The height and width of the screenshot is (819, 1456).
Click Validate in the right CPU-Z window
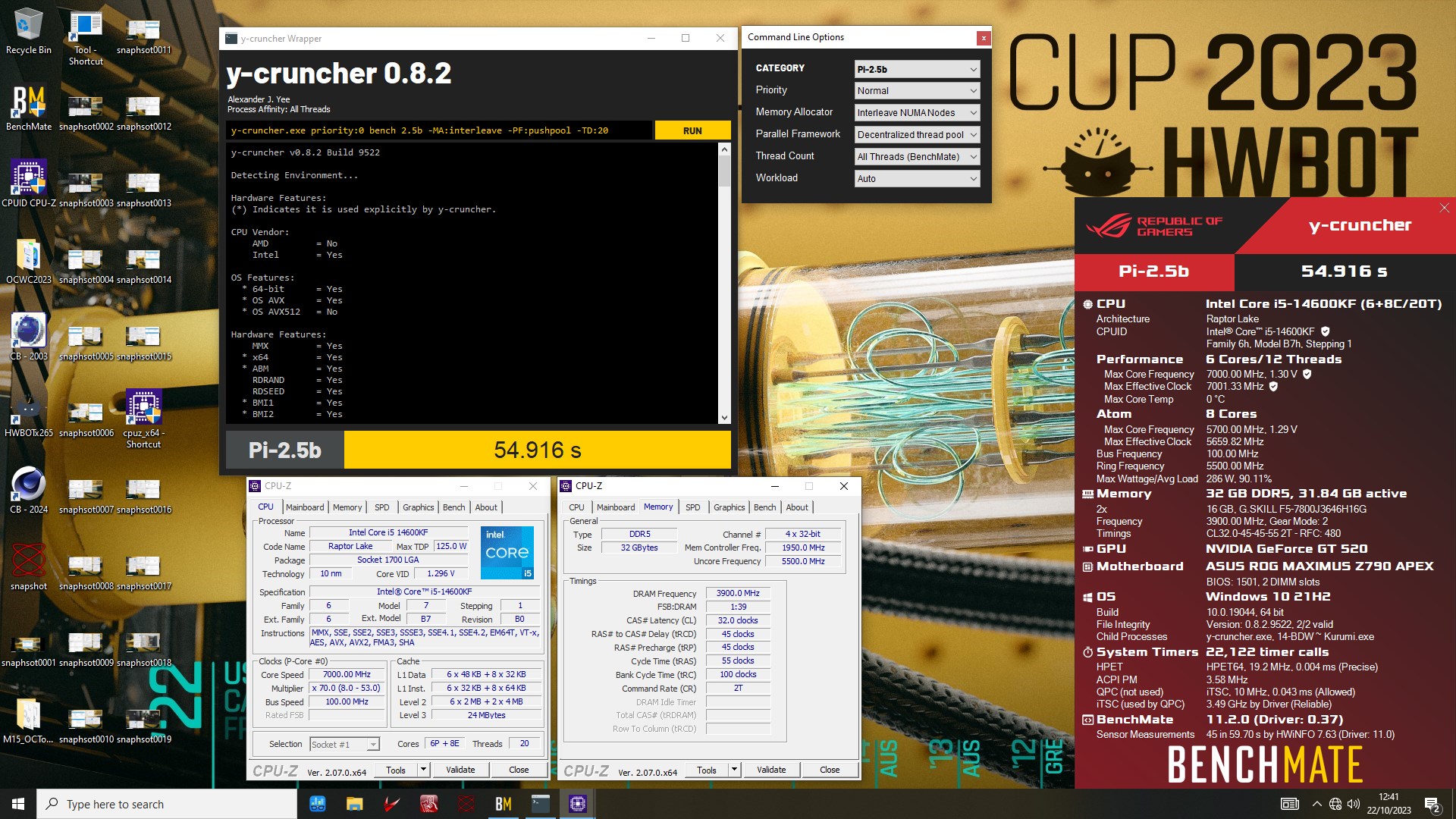point(771,770)
